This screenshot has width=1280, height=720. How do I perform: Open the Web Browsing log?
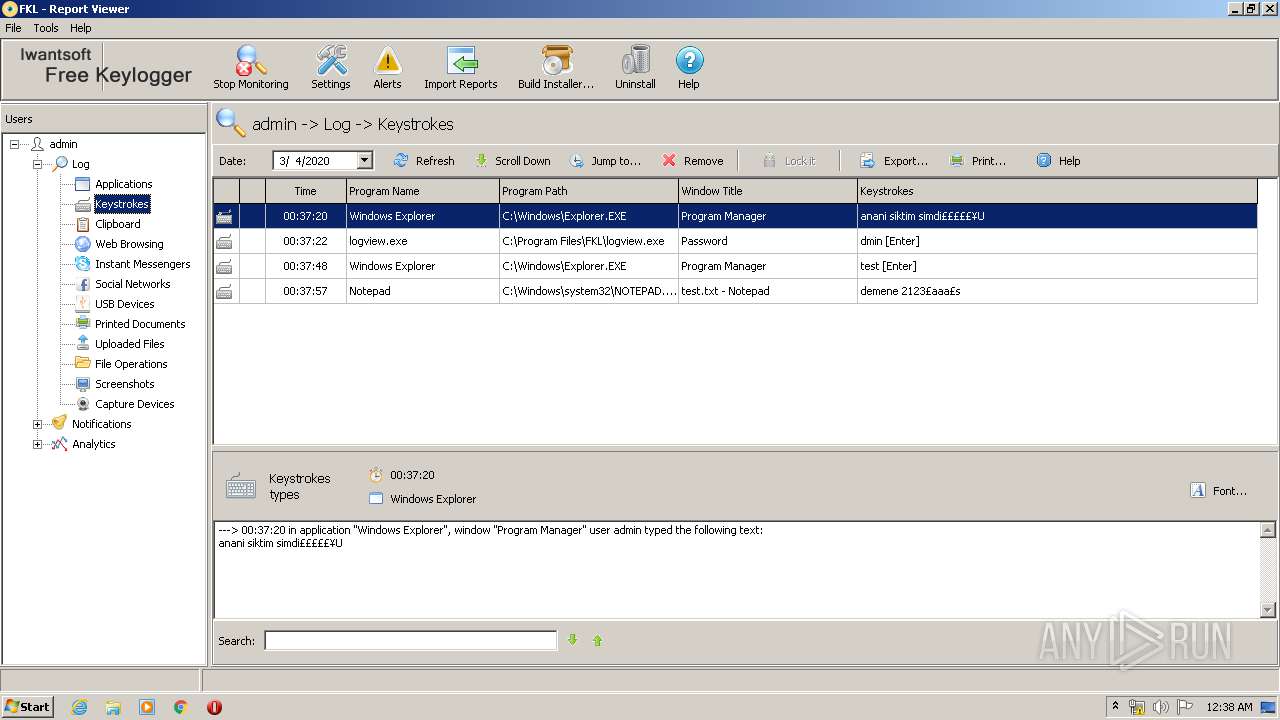(x=129, y=244)
